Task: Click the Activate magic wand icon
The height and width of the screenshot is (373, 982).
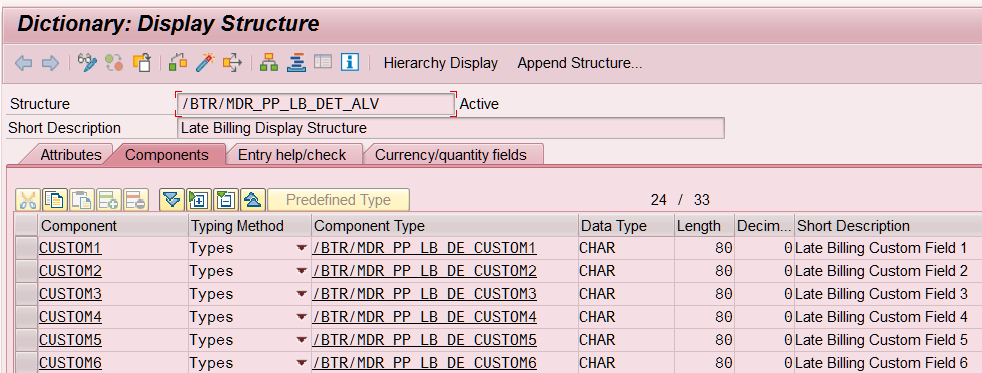Action: point(205,63)
